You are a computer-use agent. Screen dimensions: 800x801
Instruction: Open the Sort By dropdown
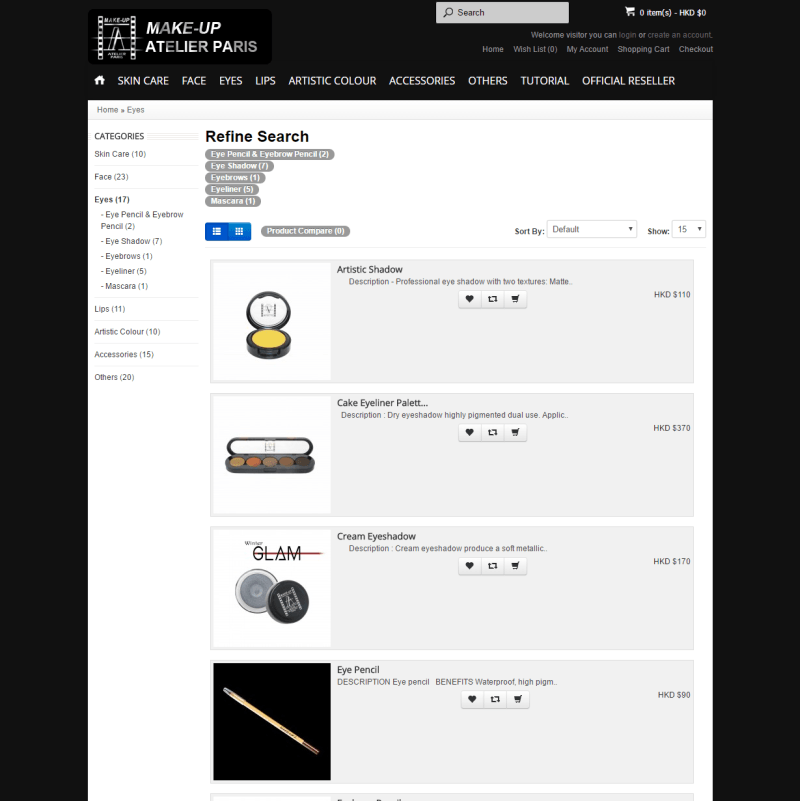click(592, 229)
